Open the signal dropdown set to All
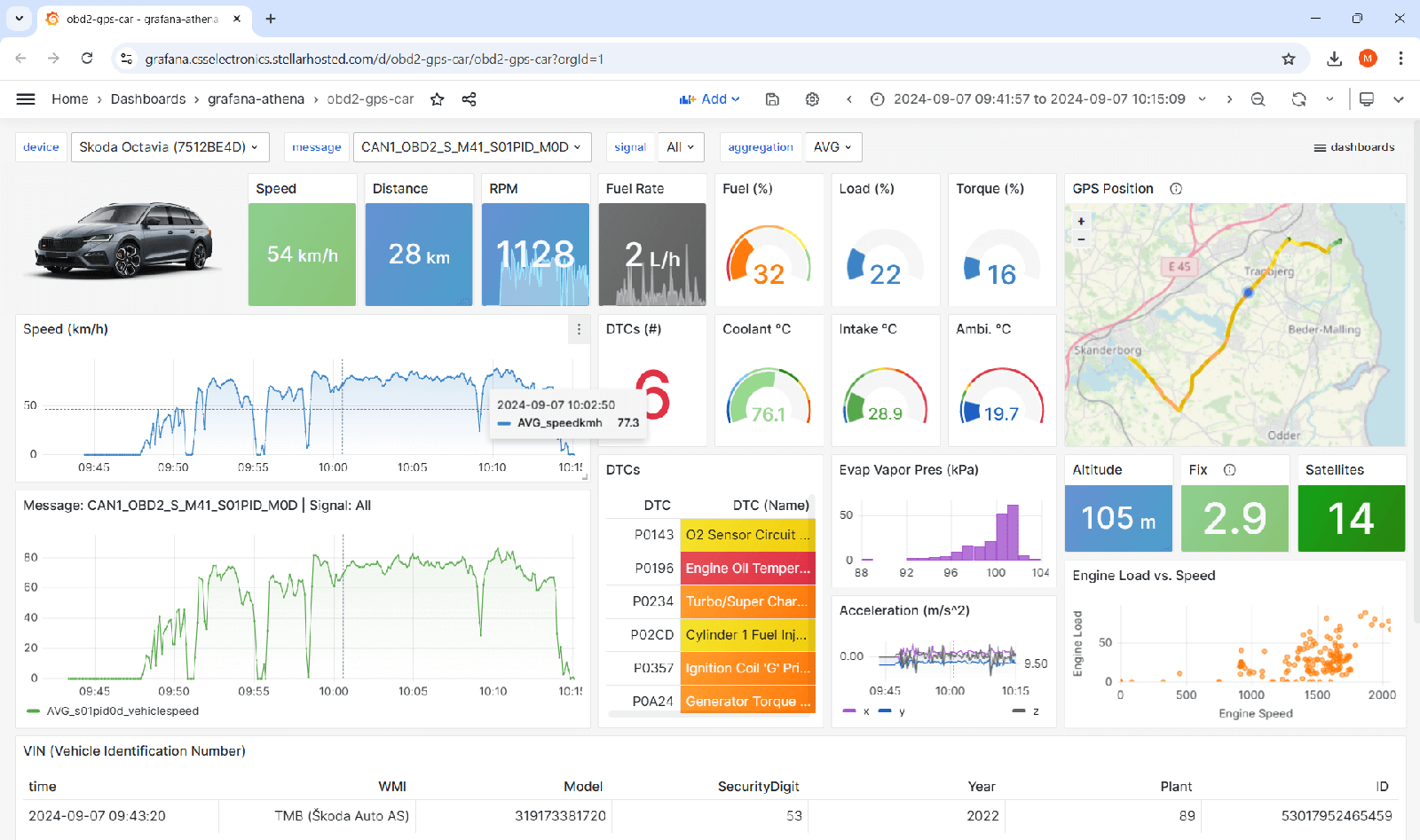The height and width of the screenshot is (840, 1420). click(x=681, y=147)
